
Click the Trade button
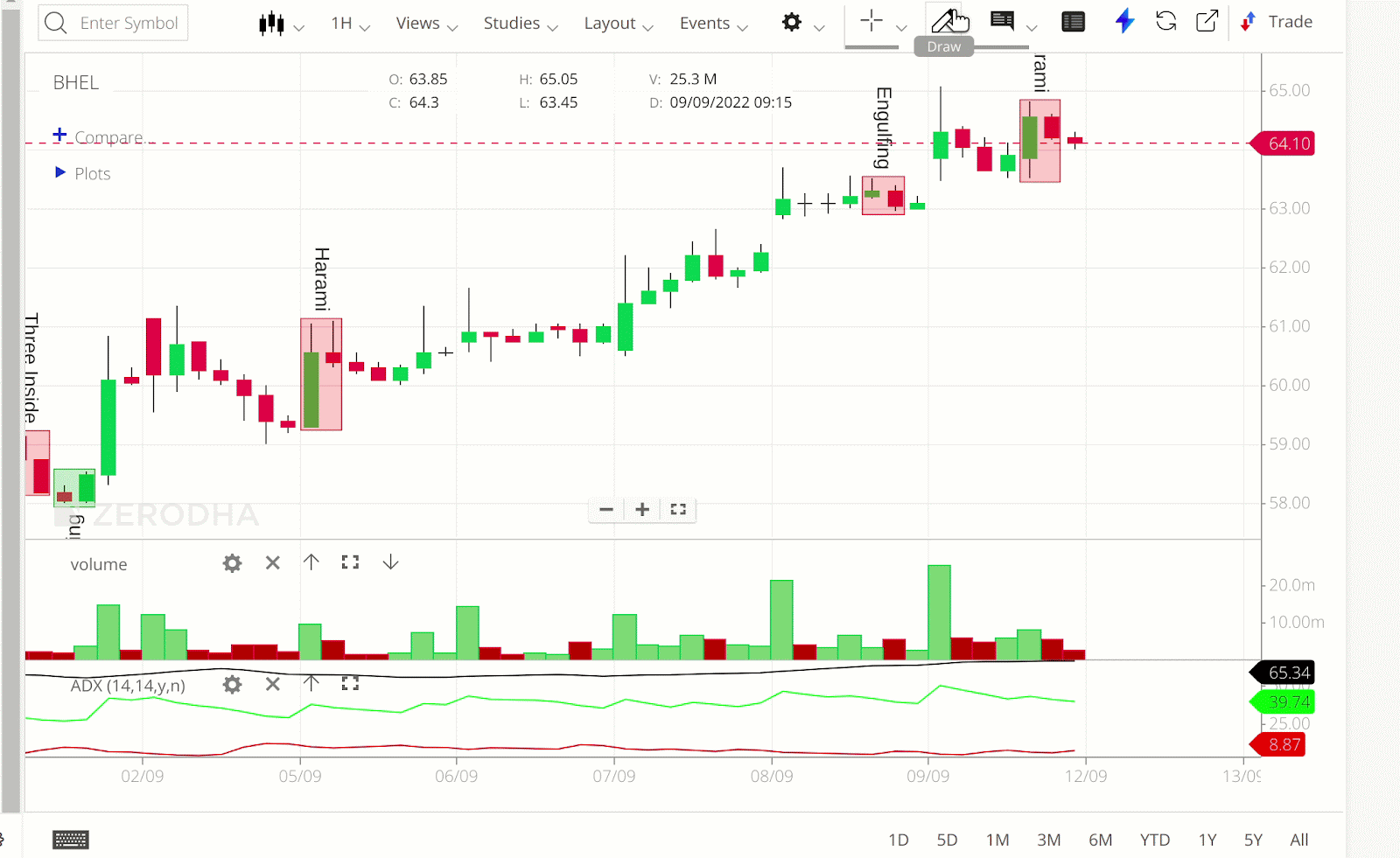pos(1277,22)
